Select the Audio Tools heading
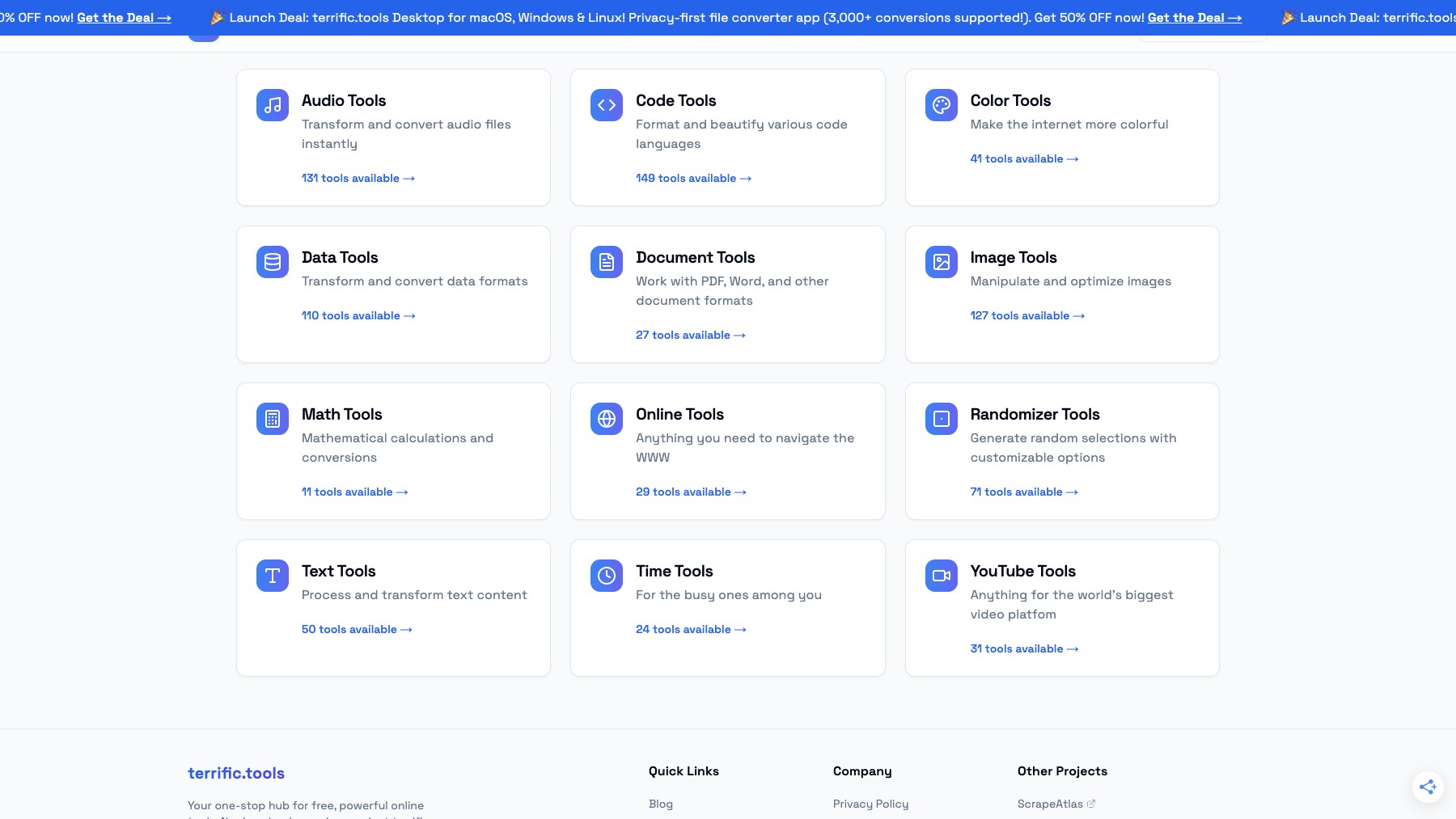 pos(344,100)
